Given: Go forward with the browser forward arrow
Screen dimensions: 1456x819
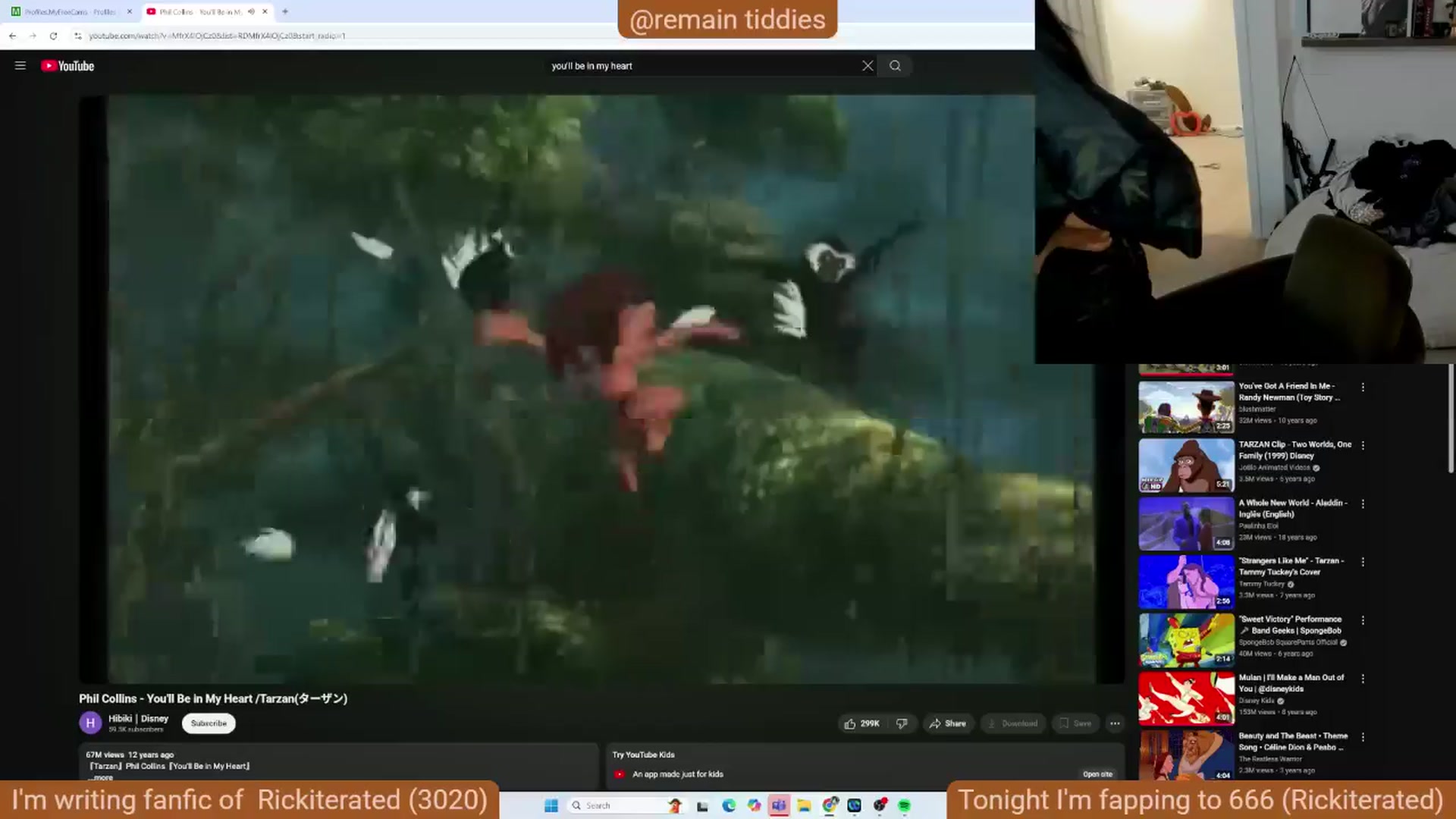Looking at the screenshot, I should click(x=33, y=36).
